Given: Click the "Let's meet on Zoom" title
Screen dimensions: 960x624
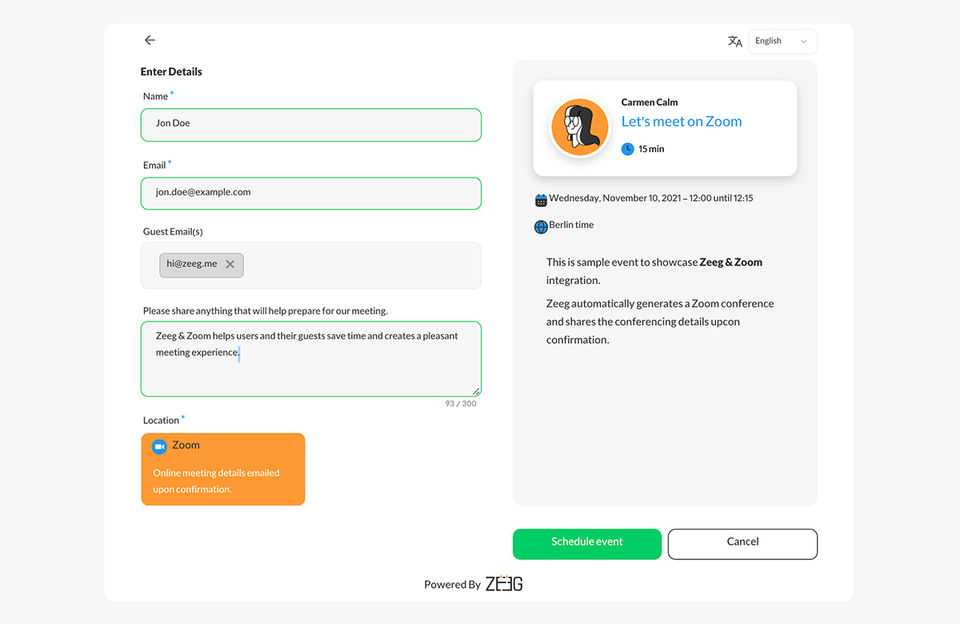Looking at the screenshot, I should tap(681, 122).
